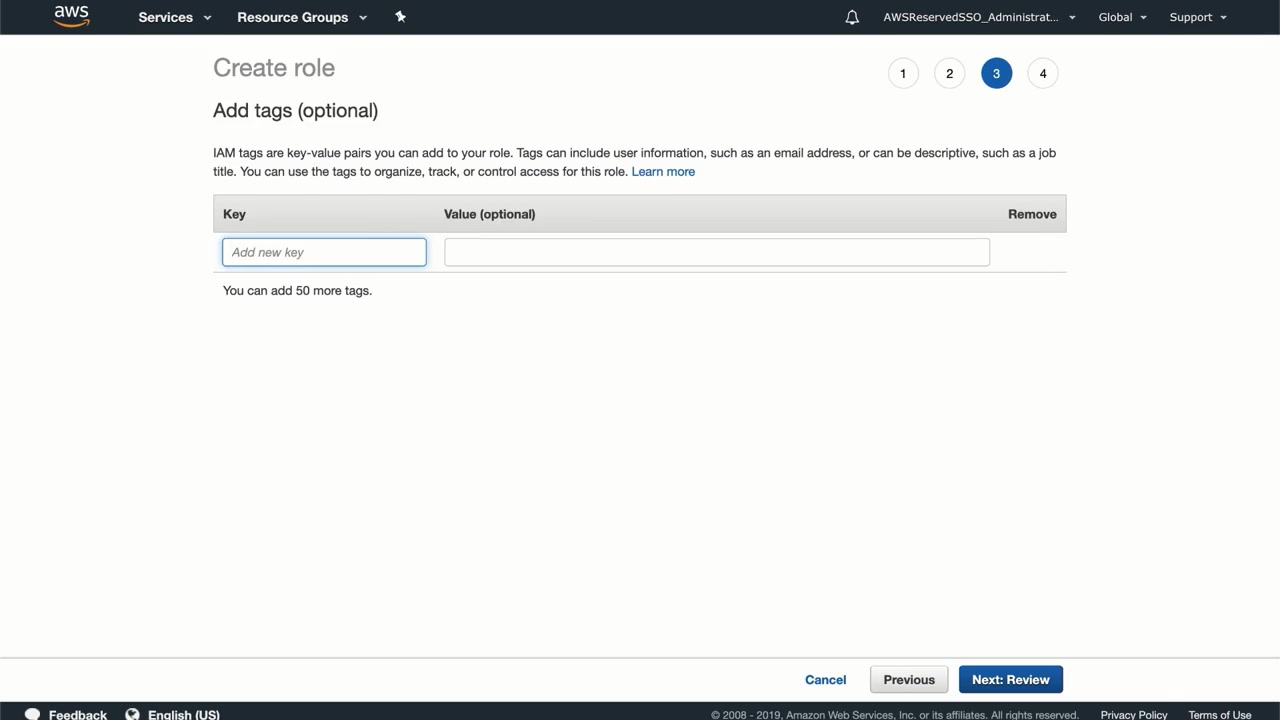
Task: Click the tag Value input field
Action: 716,252
